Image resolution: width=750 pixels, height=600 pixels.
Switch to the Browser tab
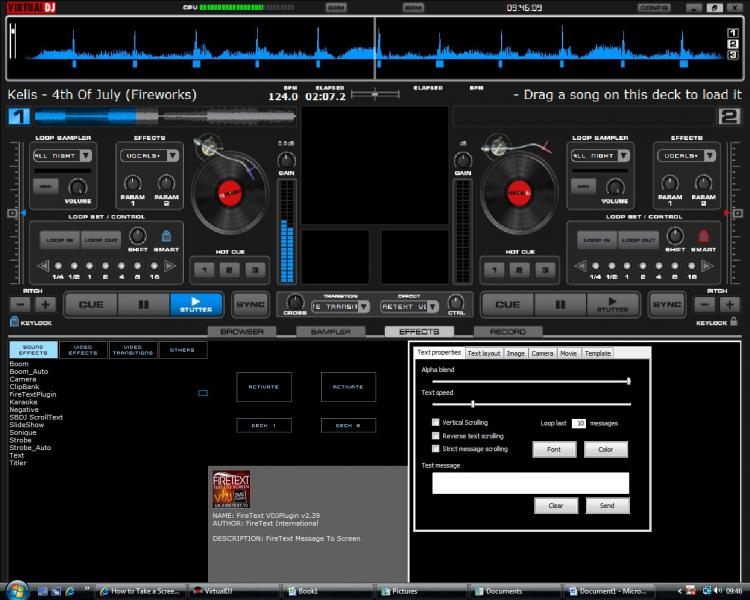coord(241,331)
